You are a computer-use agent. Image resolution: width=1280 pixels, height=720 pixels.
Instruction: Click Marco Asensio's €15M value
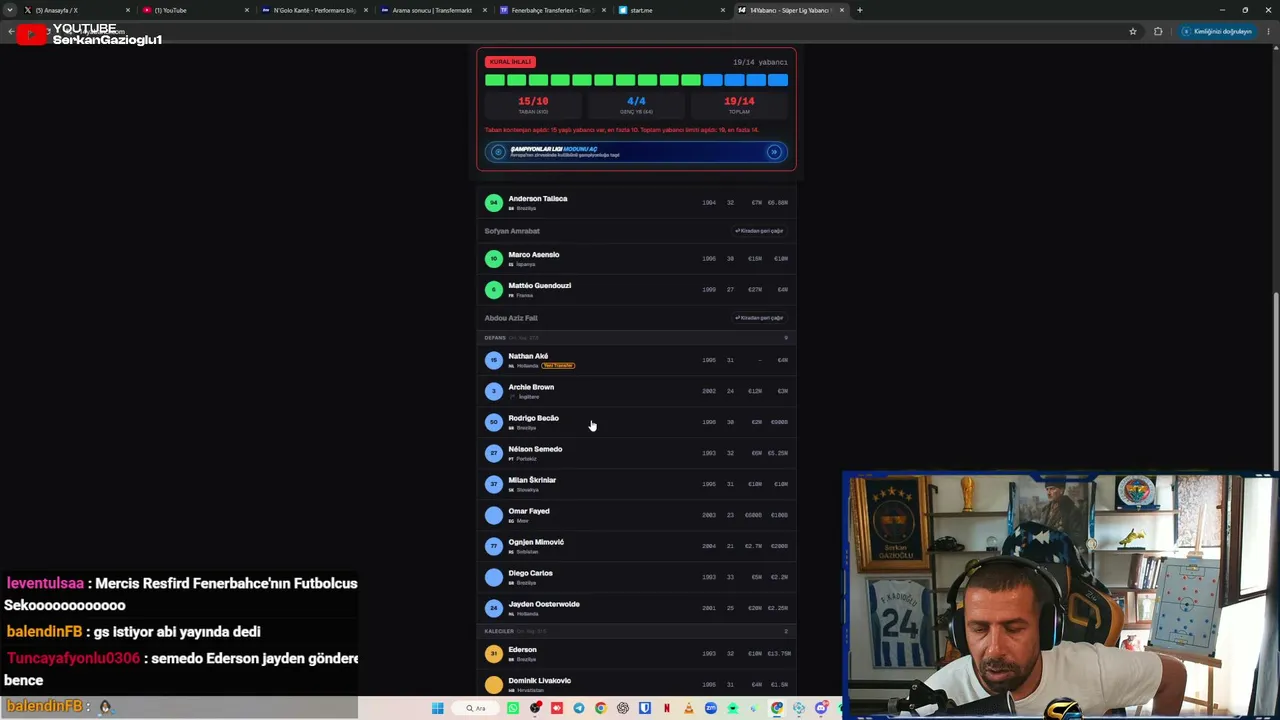(755, 259)
